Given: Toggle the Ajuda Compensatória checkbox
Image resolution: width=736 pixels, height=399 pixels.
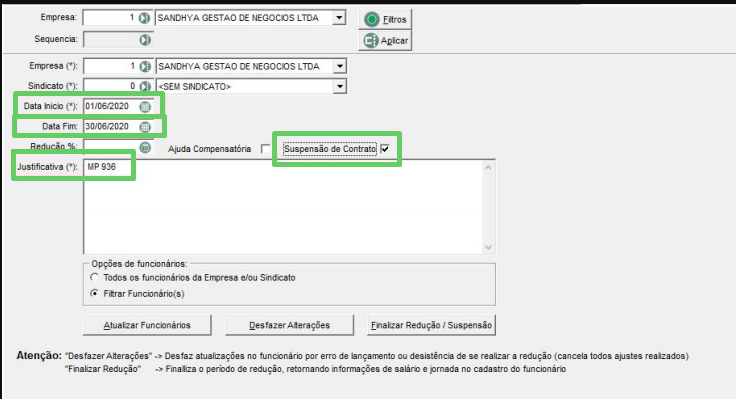Looking at the screenshot, I should point(266,149).
